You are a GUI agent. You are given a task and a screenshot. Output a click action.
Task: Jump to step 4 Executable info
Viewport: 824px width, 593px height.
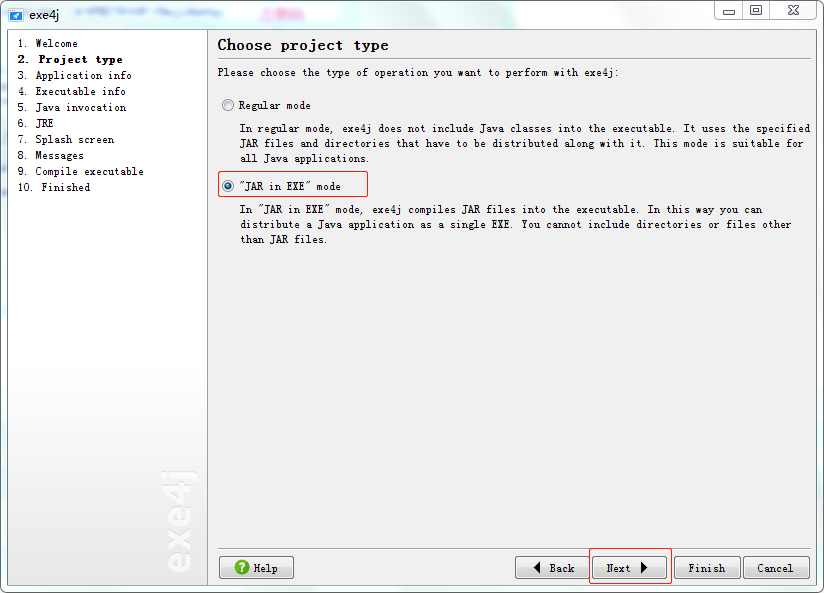pyautogui.click(x=71, y=91)
